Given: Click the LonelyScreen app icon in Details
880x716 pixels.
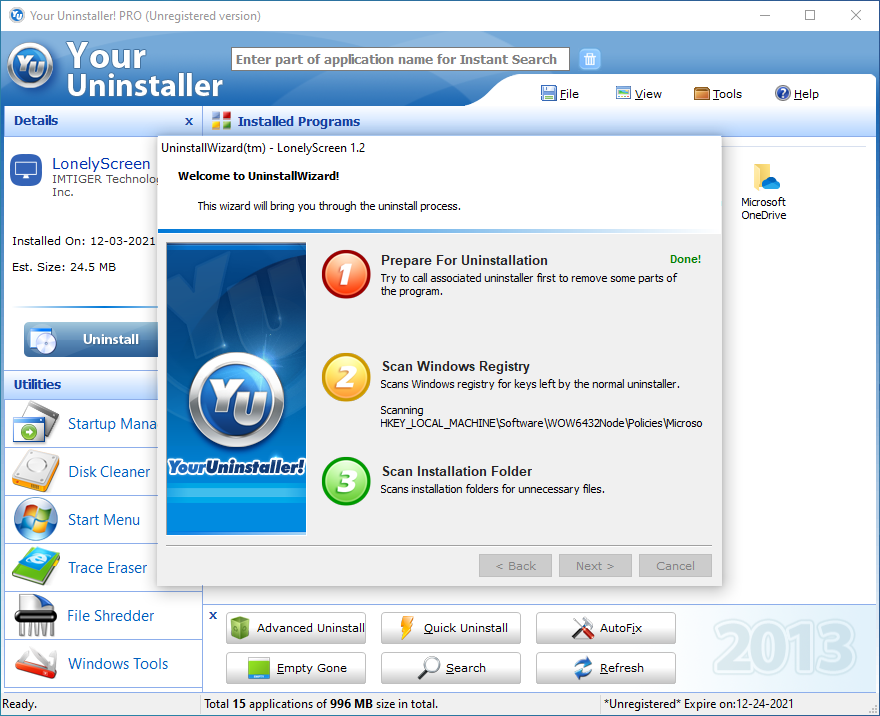Looking at the screenshot, I should 26,170.
